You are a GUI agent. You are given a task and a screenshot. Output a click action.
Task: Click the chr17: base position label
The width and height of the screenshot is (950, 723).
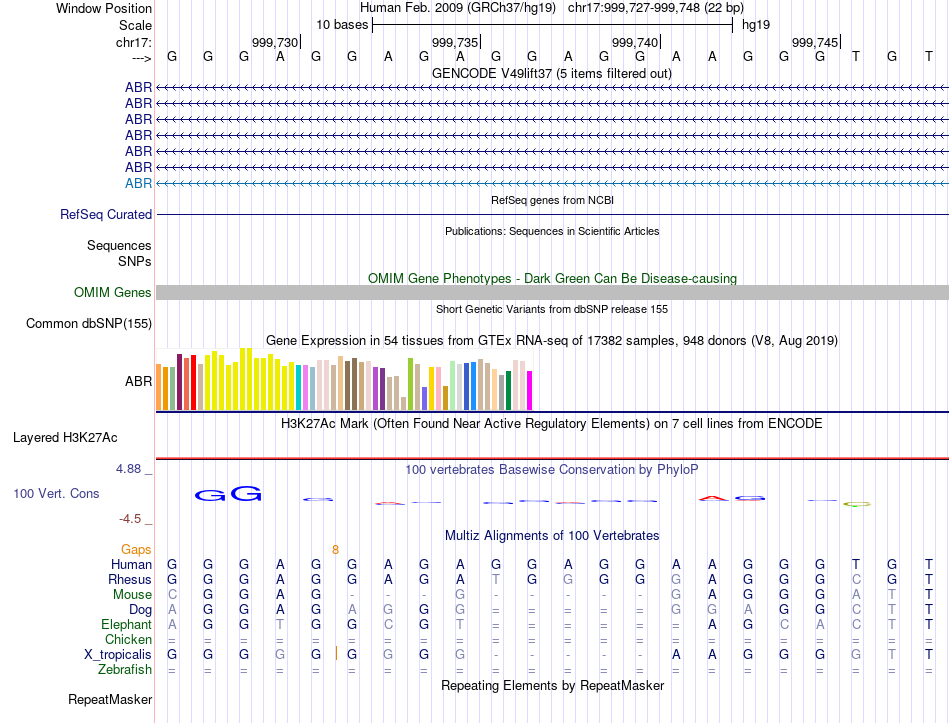coord(133,42)
